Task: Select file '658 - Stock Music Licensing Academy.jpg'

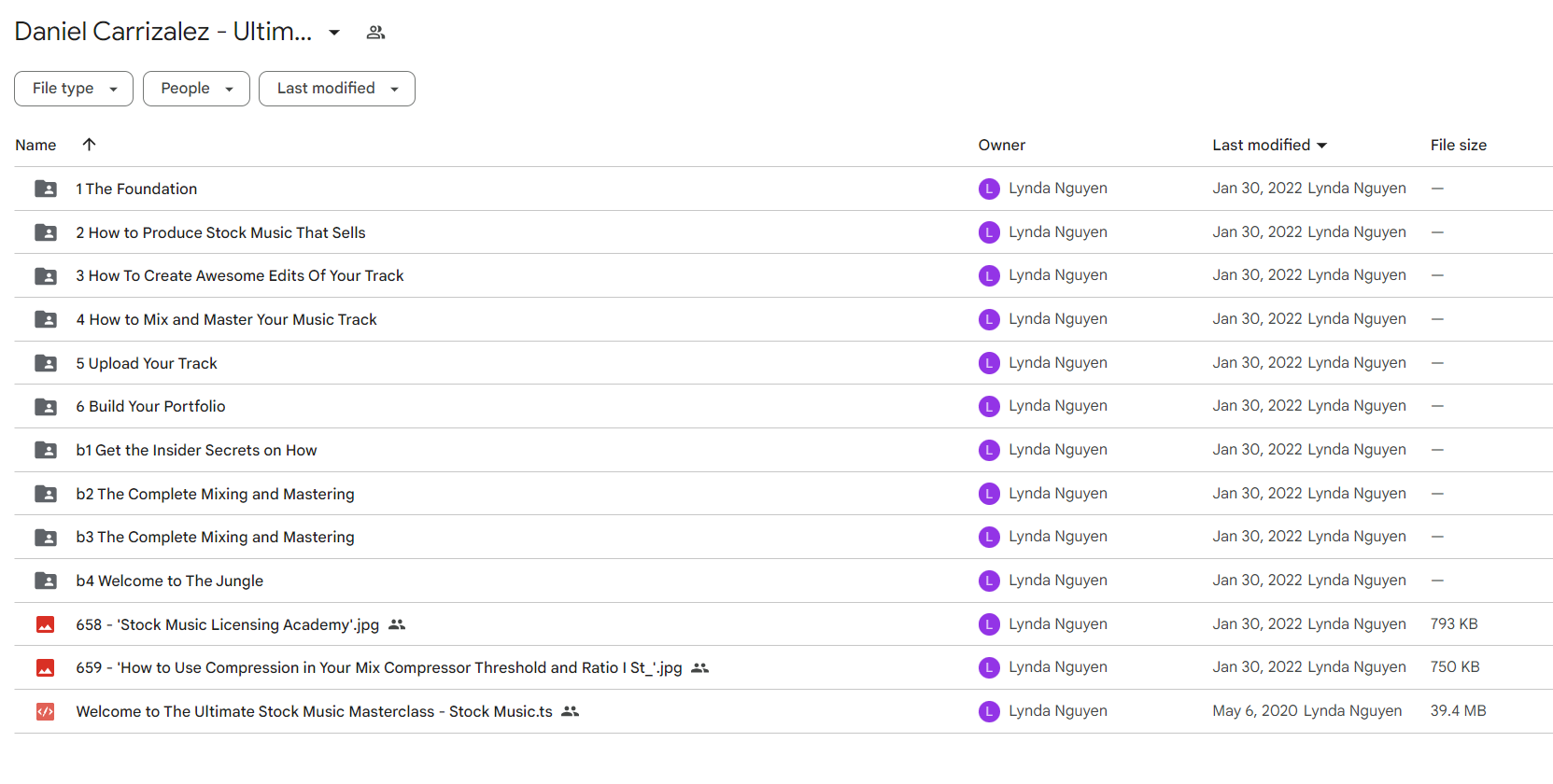Action: 228,624
